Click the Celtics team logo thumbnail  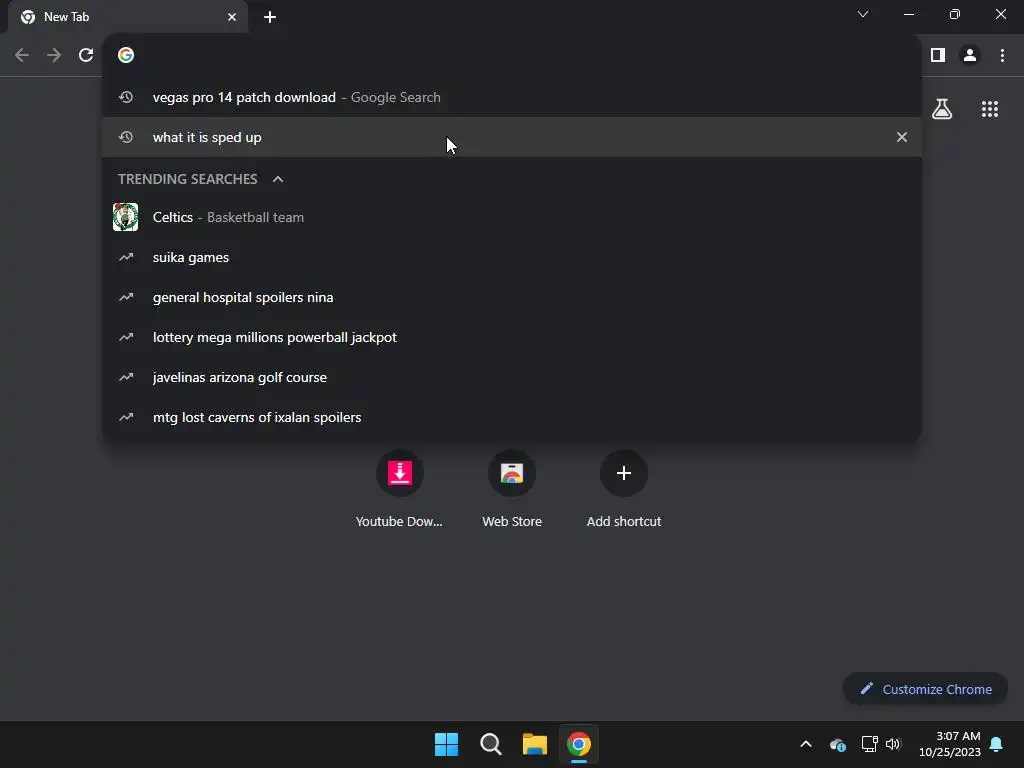point(125,217)
